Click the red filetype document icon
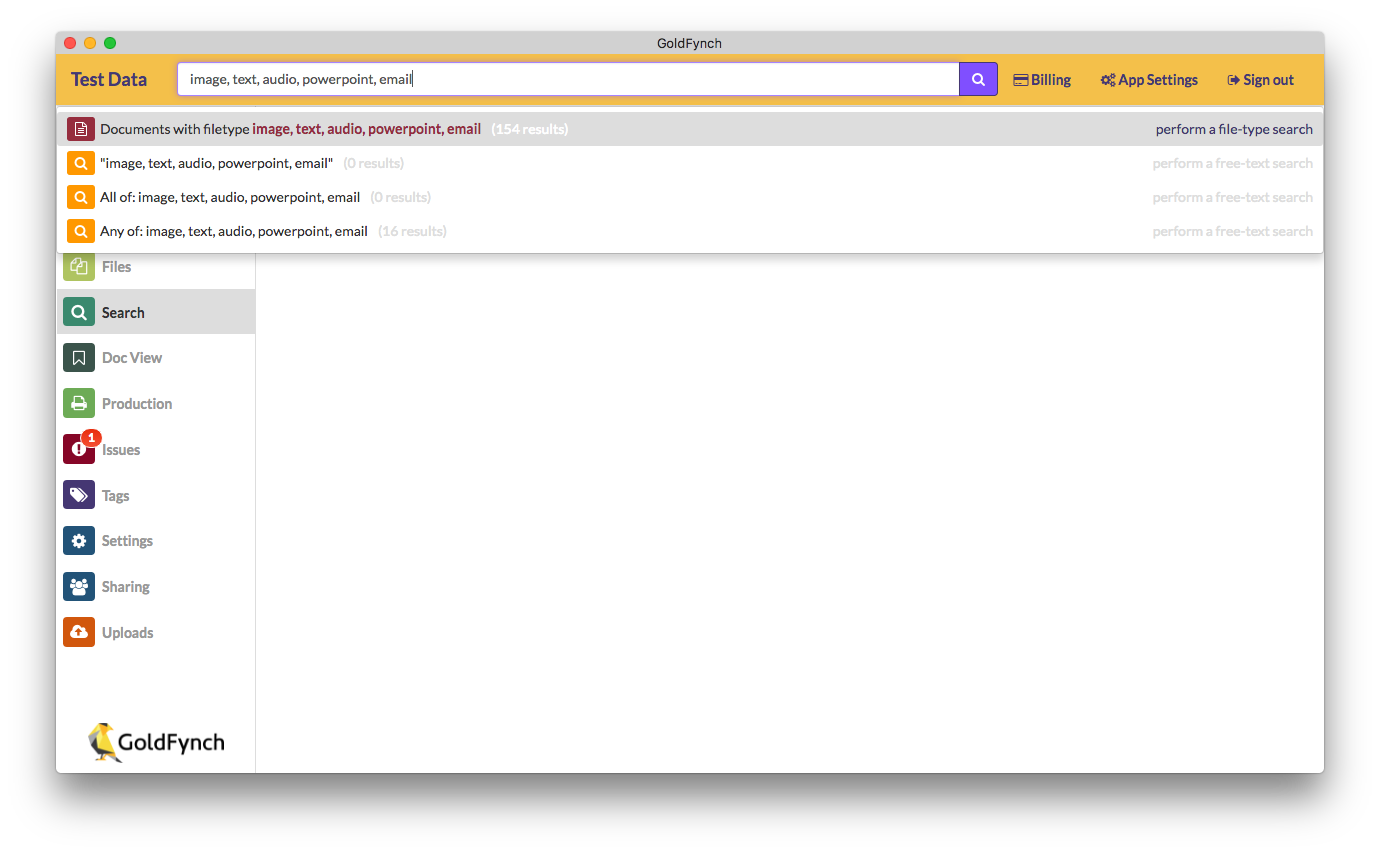The width and height of the screenshot is (1380, 853). coord(80,128)
